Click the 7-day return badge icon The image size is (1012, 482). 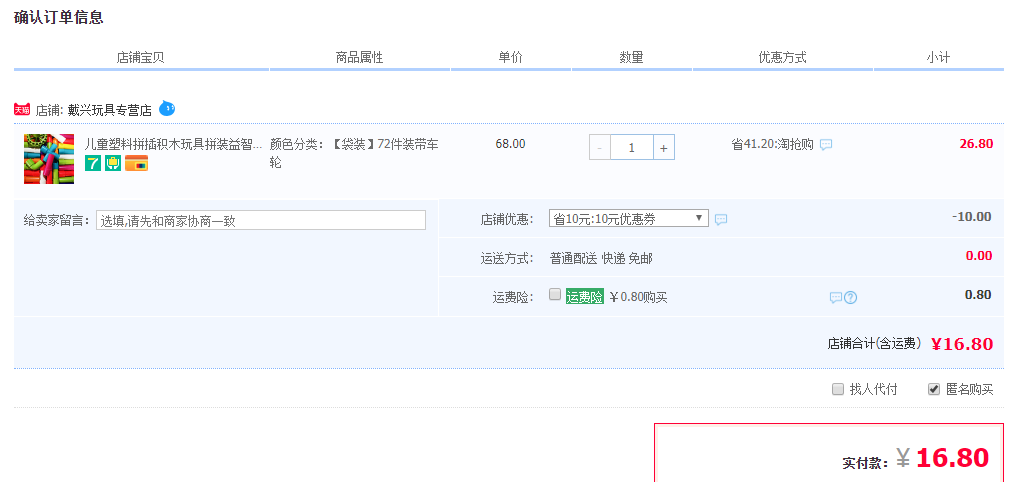[93, 163]
